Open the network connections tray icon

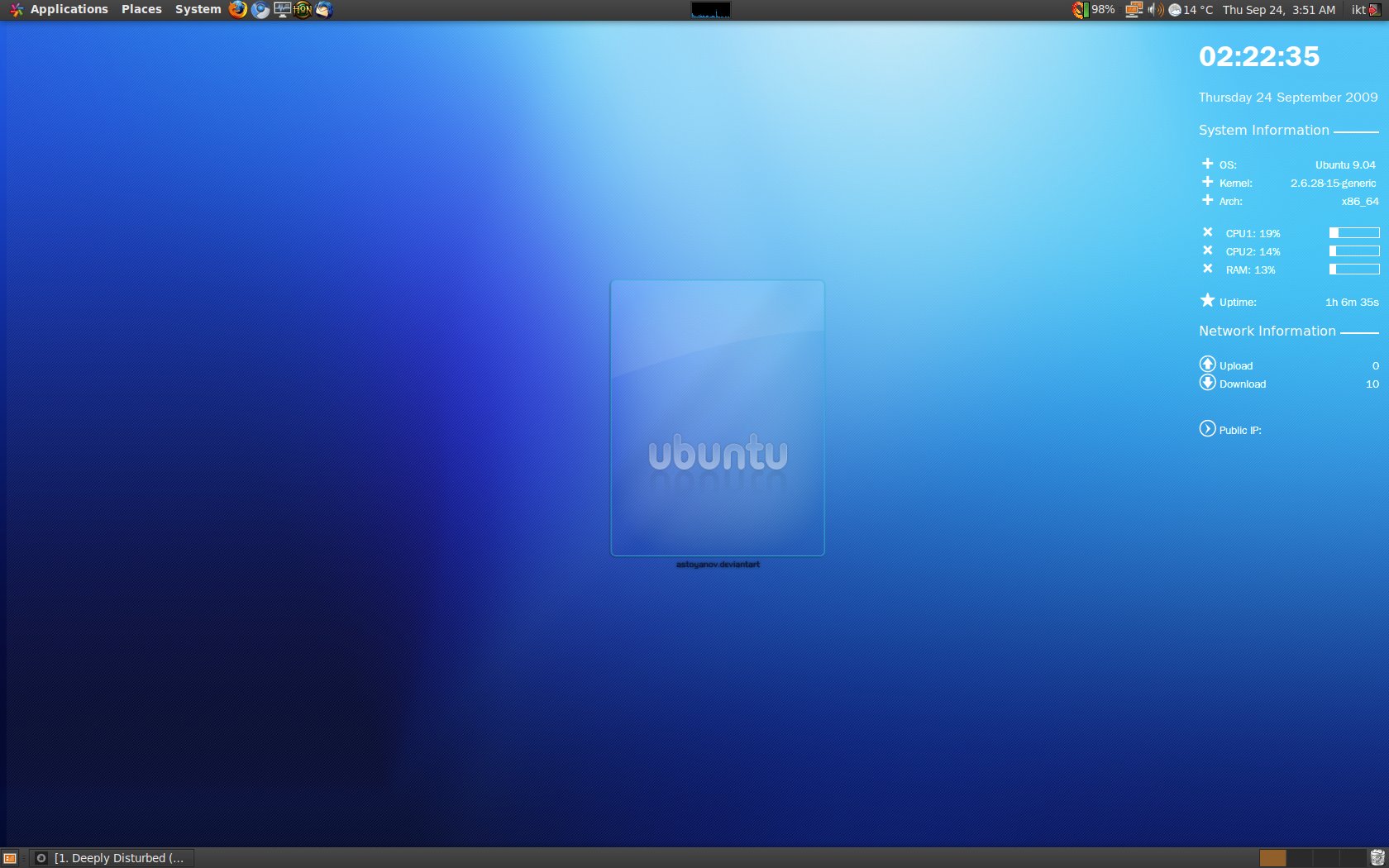[x=1134, y=10]
